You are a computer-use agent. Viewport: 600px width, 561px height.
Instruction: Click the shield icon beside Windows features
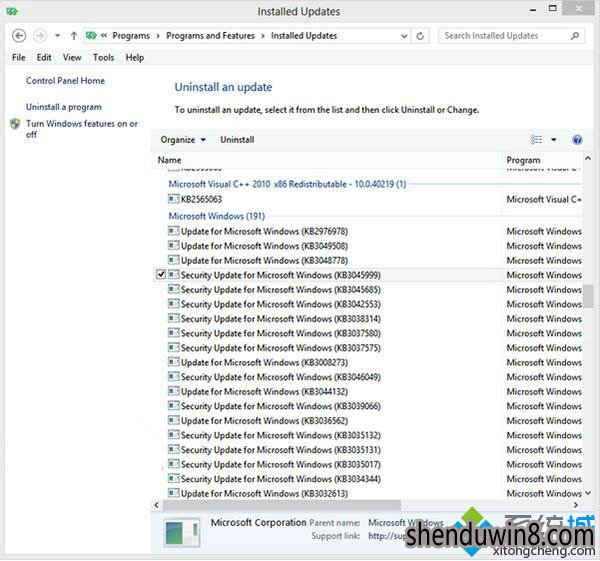point(15,124)
